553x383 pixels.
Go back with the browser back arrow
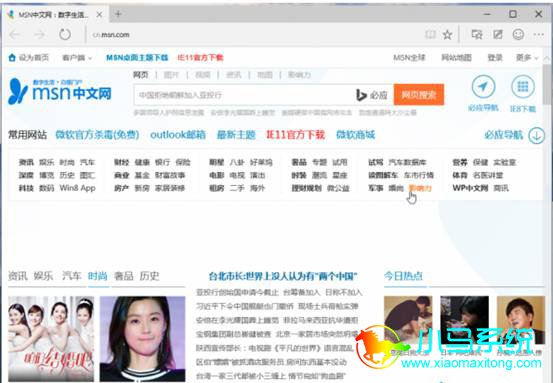pyautogui.click(x=15, y=35)
